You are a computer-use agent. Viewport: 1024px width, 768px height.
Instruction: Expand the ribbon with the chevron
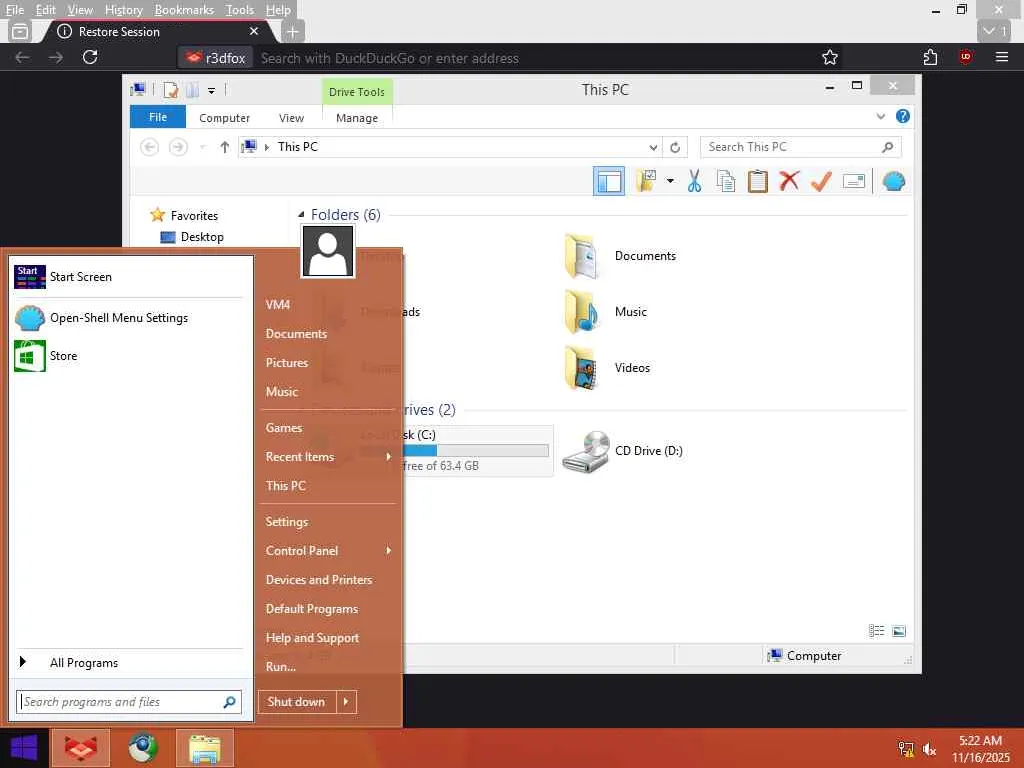pos(880,117)
